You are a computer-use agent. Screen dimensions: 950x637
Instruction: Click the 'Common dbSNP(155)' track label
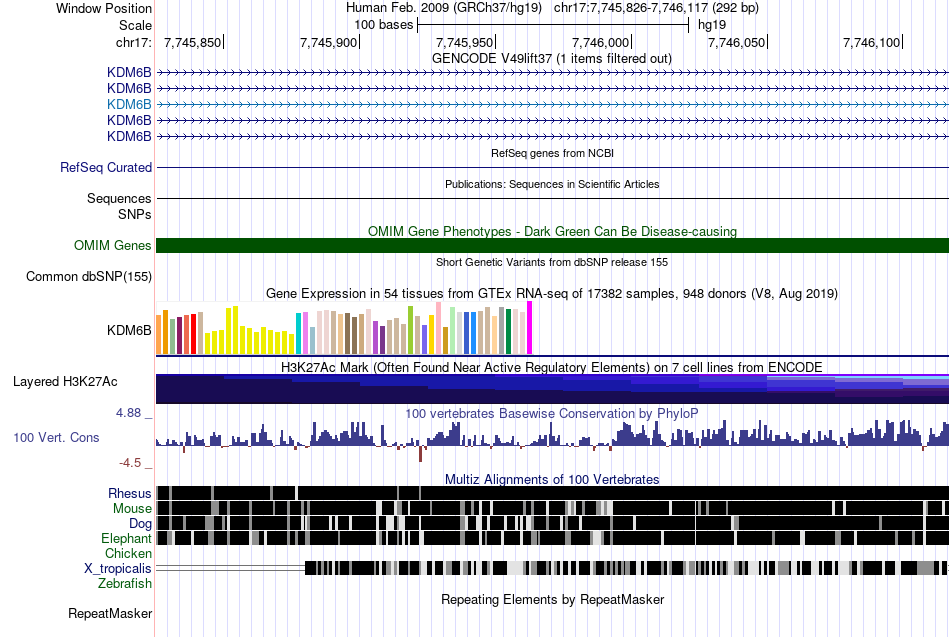click(89, 276)
